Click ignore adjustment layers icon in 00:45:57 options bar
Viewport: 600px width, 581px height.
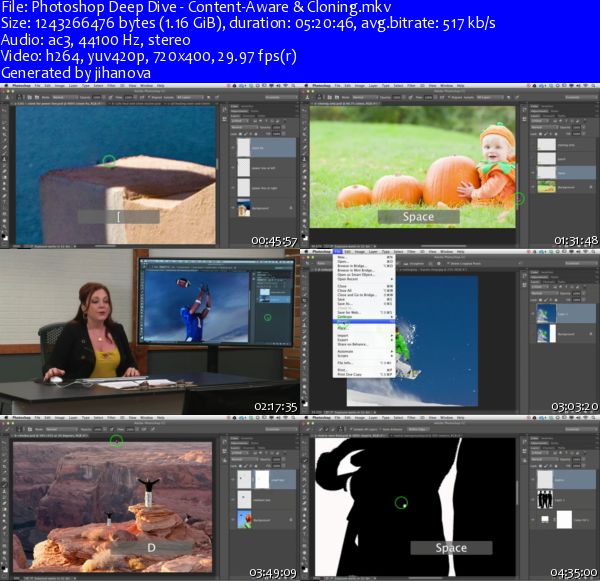pos(209,97)
